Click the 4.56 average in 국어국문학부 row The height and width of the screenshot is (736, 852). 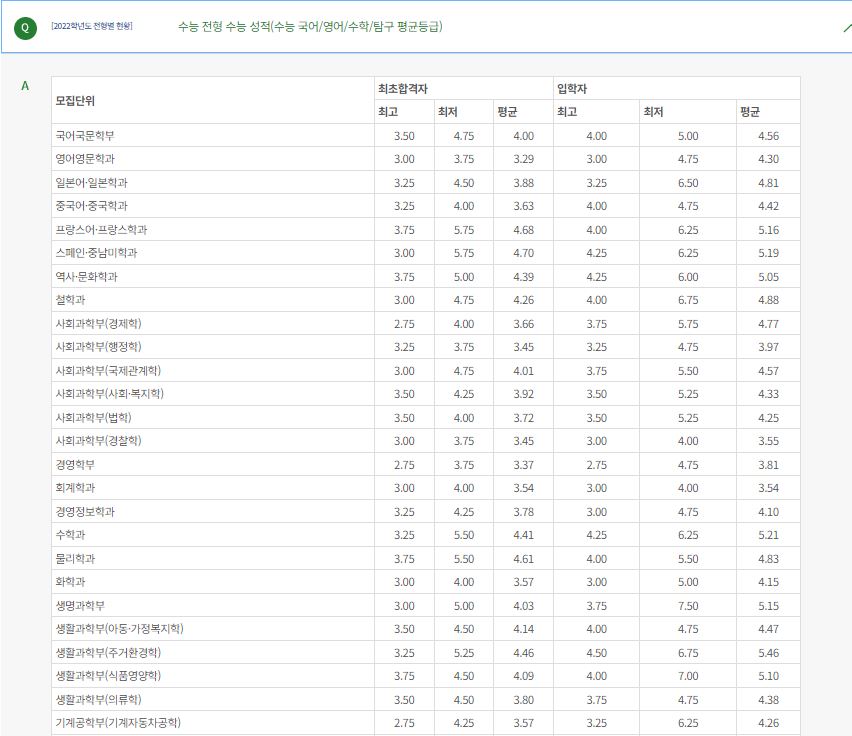pyautogui.click(x=768, y=136)
